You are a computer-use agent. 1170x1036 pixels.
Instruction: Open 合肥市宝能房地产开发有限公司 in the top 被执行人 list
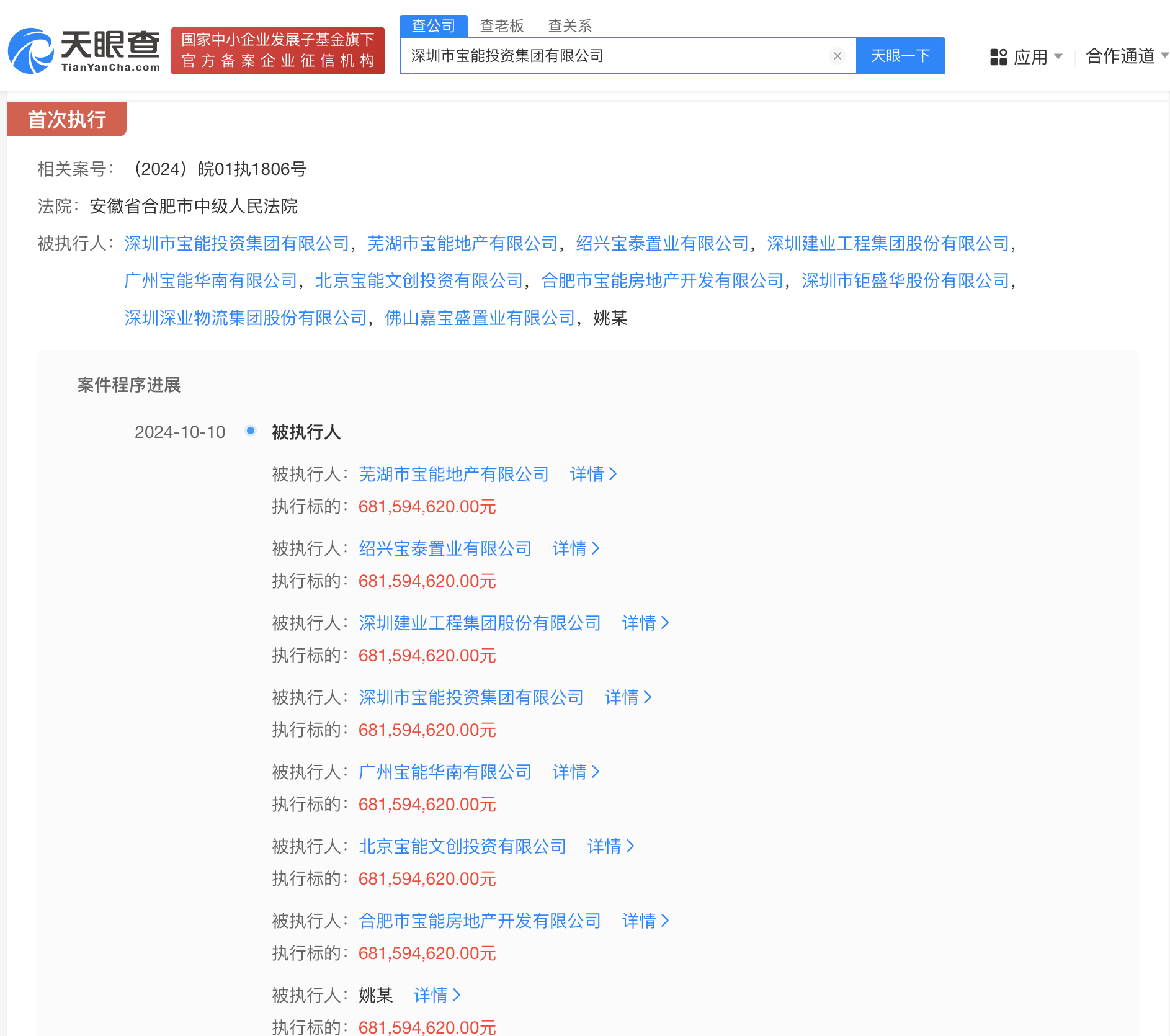pos(663,281)
